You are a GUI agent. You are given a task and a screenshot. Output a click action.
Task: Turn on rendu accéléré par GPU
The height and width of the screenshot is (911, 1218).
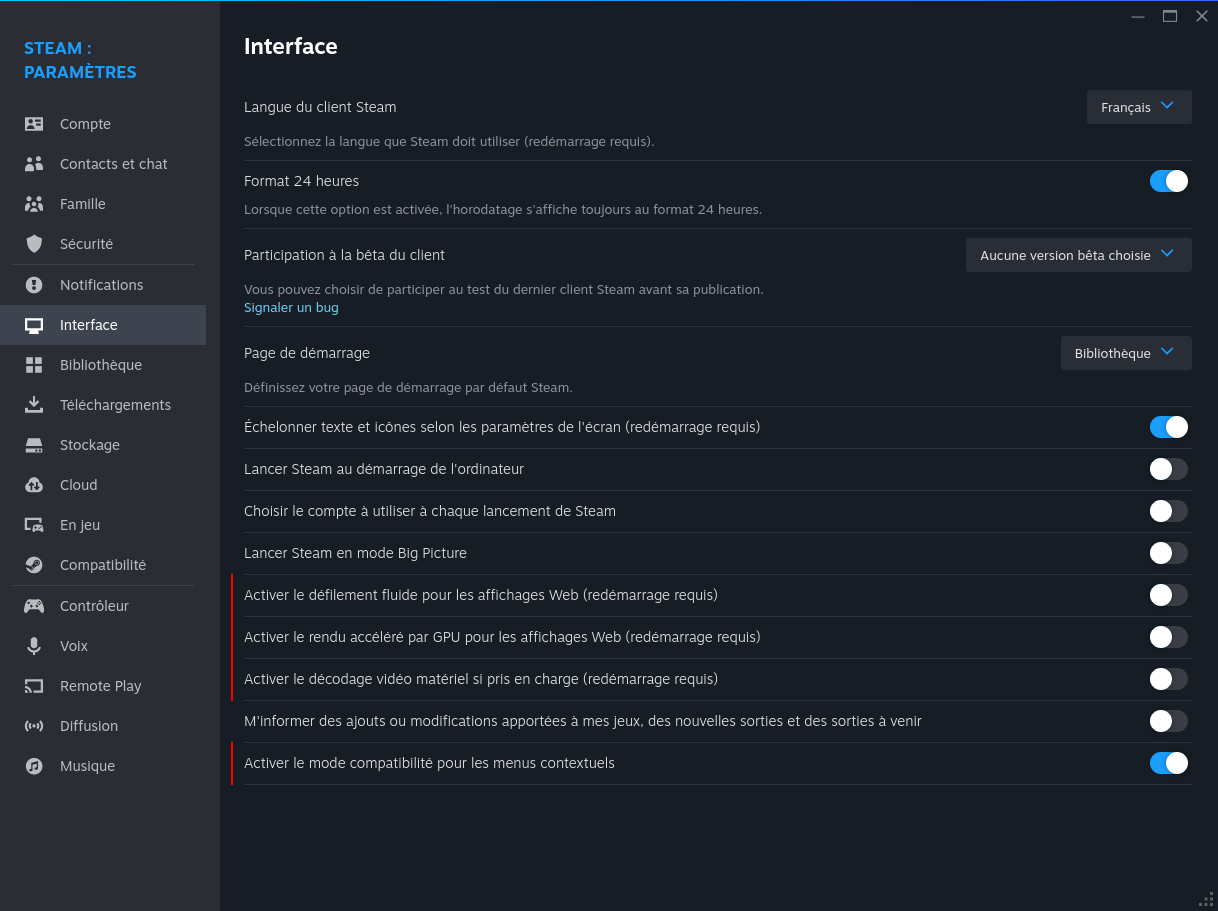point(1169,637)
